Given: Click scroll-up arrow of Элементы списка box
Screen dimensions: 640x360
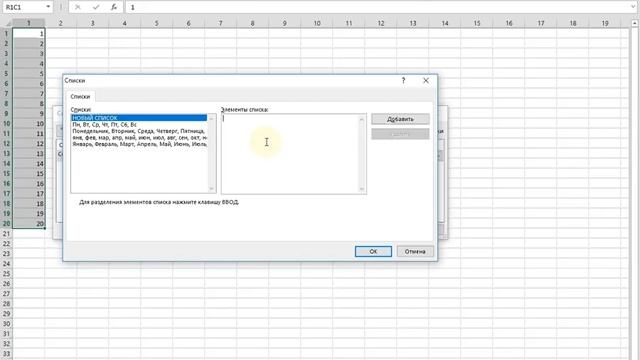Looking at the screenshot, I should 361,119.
